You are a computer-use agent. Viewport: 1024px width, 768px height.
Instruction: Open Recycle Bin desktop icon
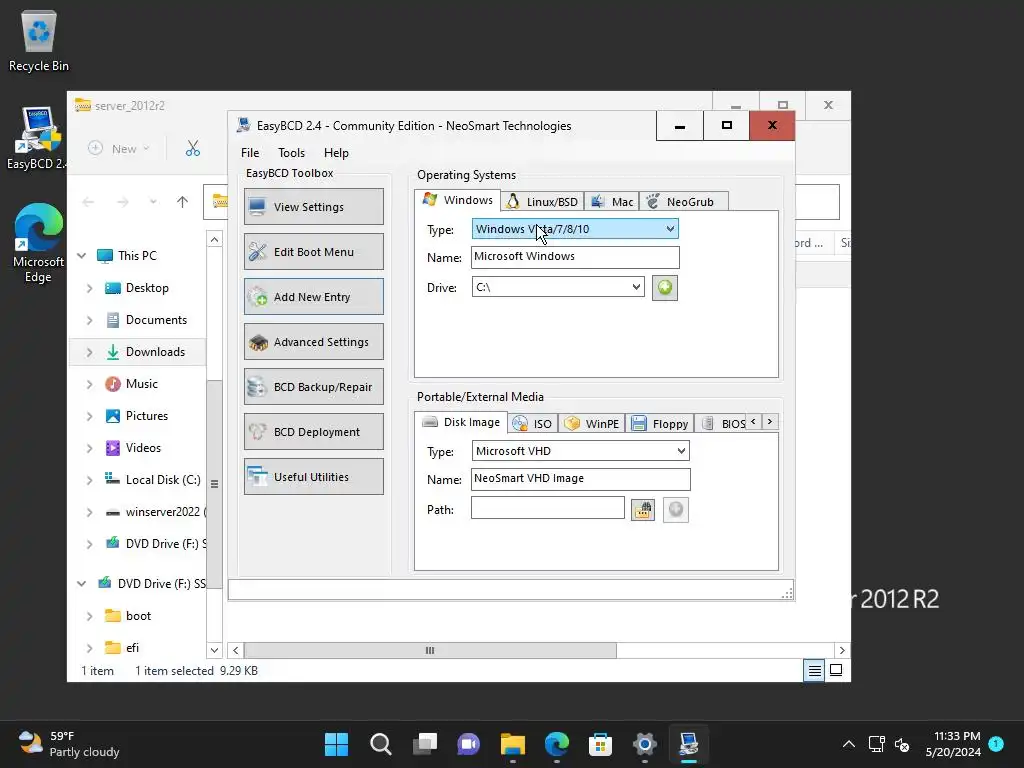[39, 41]
